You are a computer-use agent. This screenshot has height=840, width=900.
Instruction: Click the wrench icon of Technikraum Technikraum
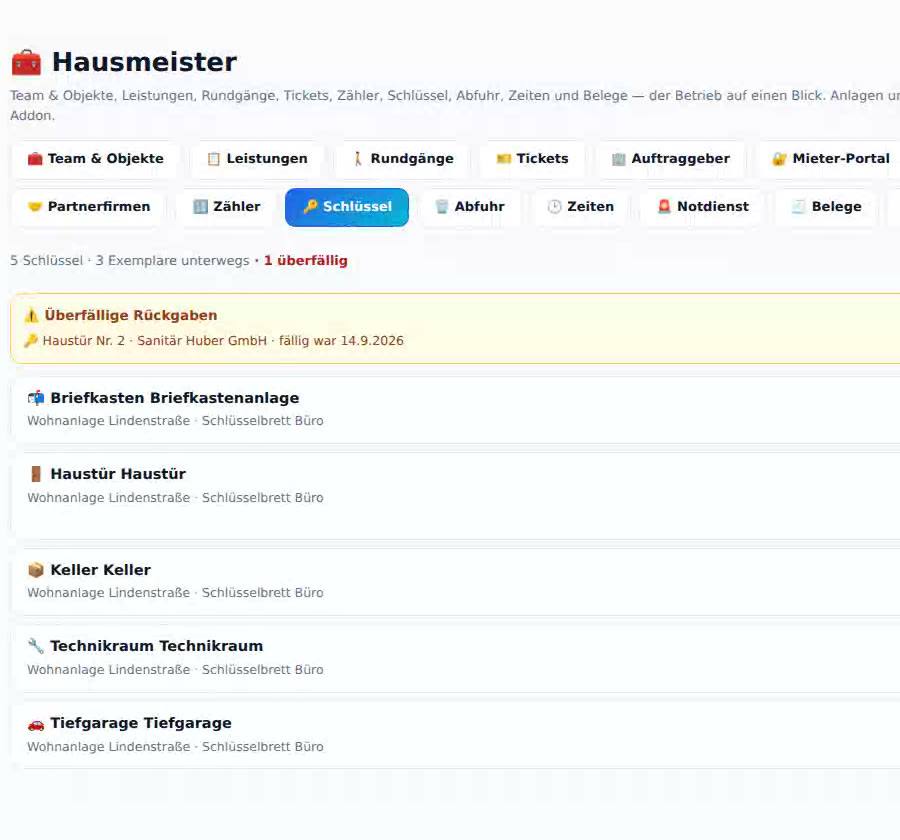[36, 646]
